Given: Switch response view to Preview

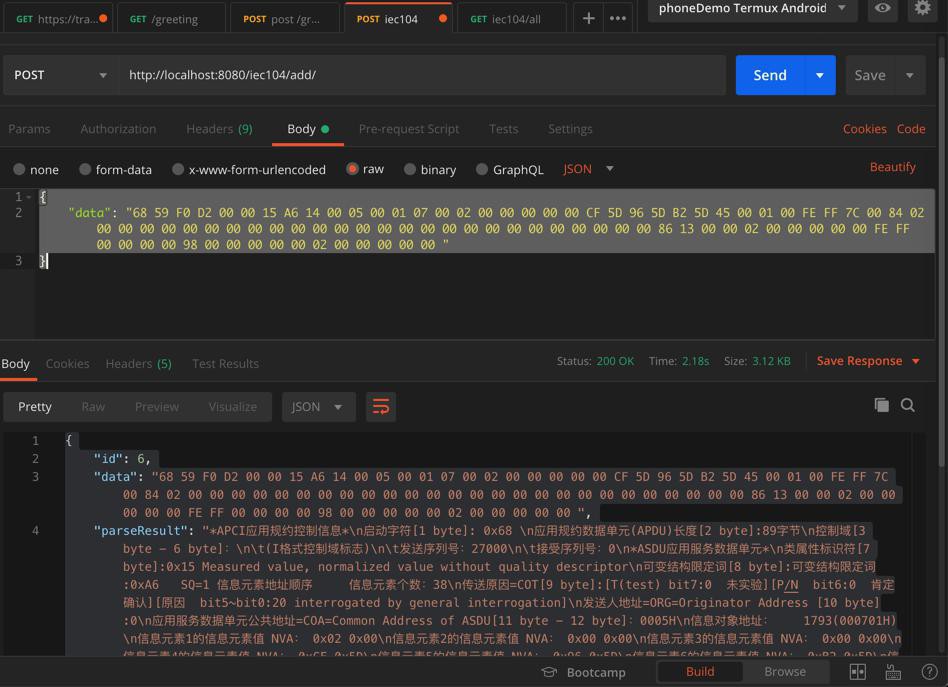Looking at the screenshot, I should 157,407.
